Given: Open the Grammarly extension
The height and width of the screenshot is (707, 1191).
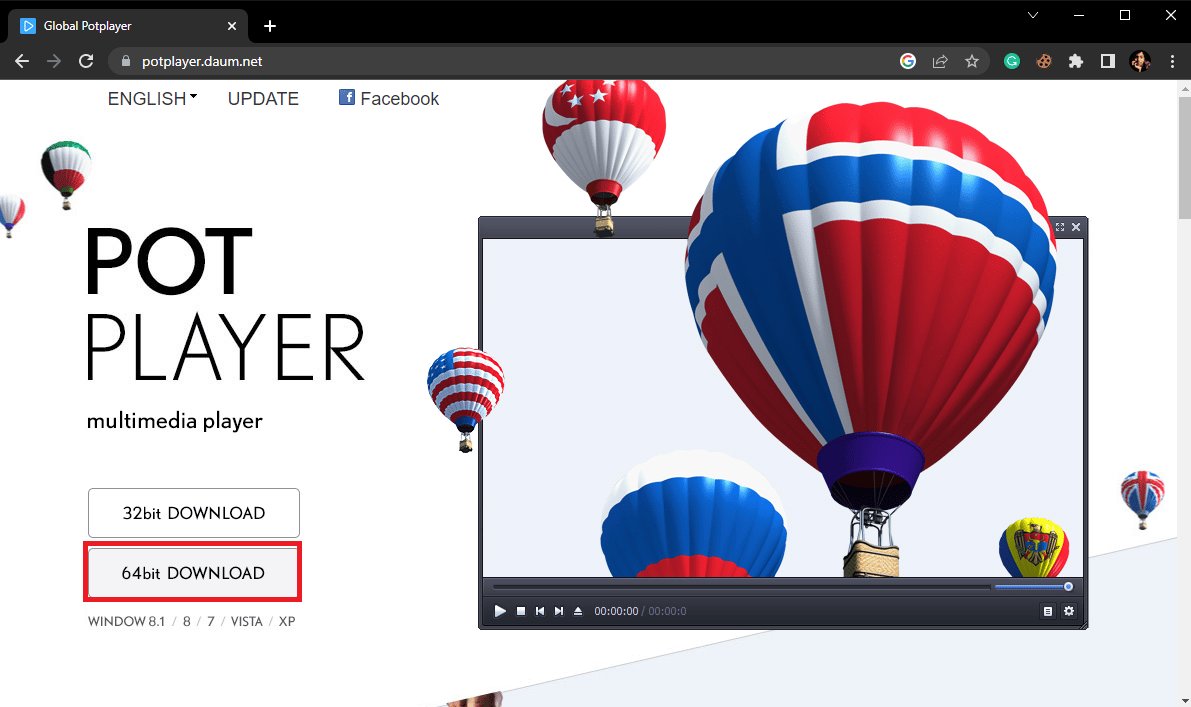Looking at the screenshot, I should pyautogui.click(x=1012, y=62).
